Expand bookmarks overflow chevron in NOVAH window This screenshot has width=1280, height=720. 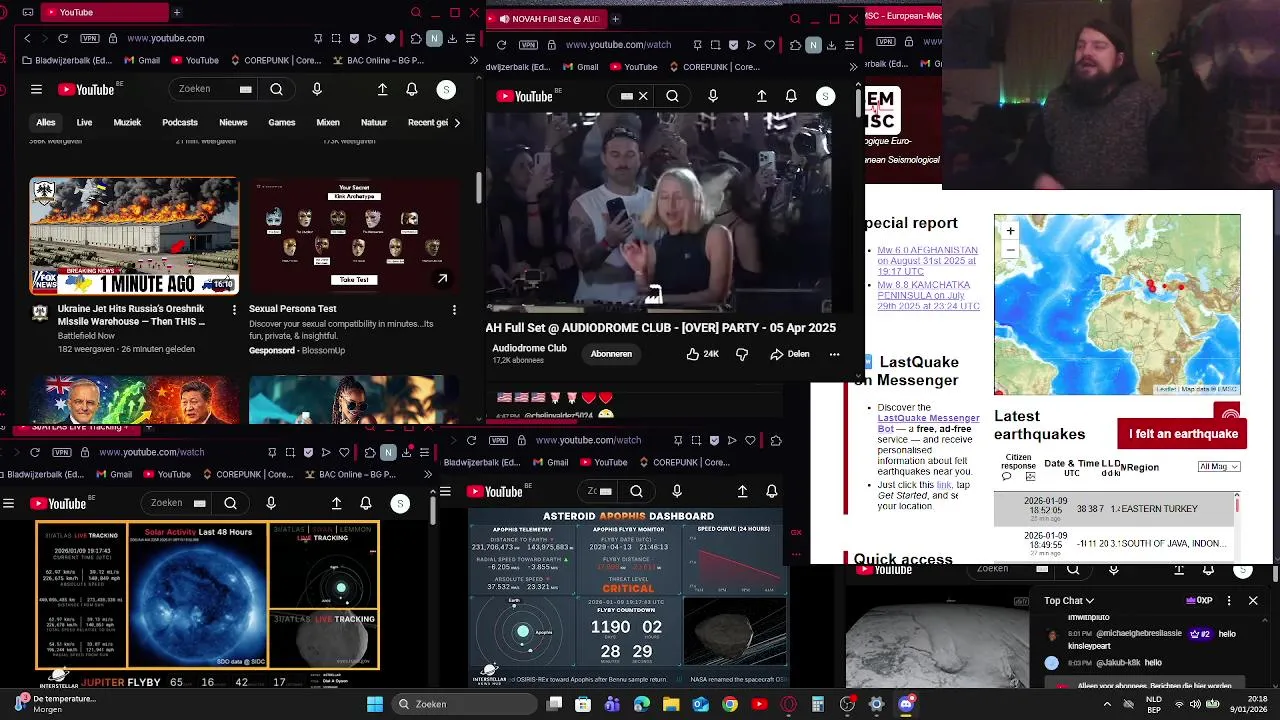853,67
